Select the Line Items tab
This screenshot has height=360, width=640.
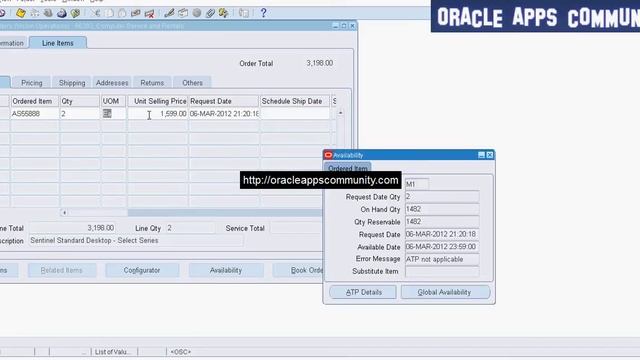58,43
